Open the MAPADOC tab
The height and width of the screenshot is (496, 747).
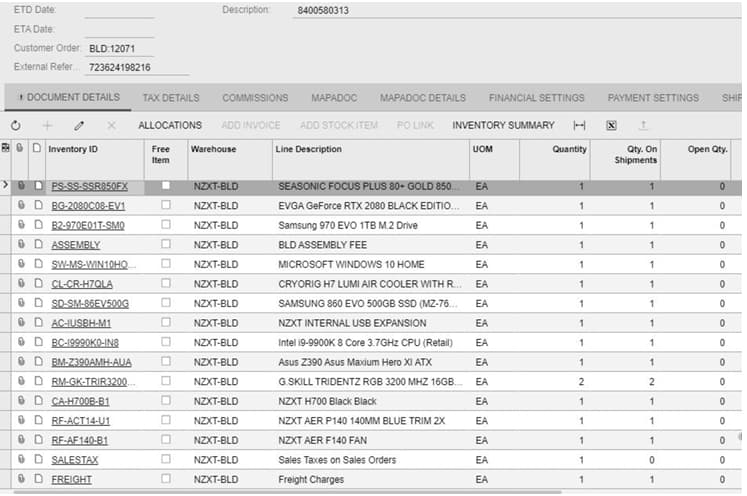[334, 98]
